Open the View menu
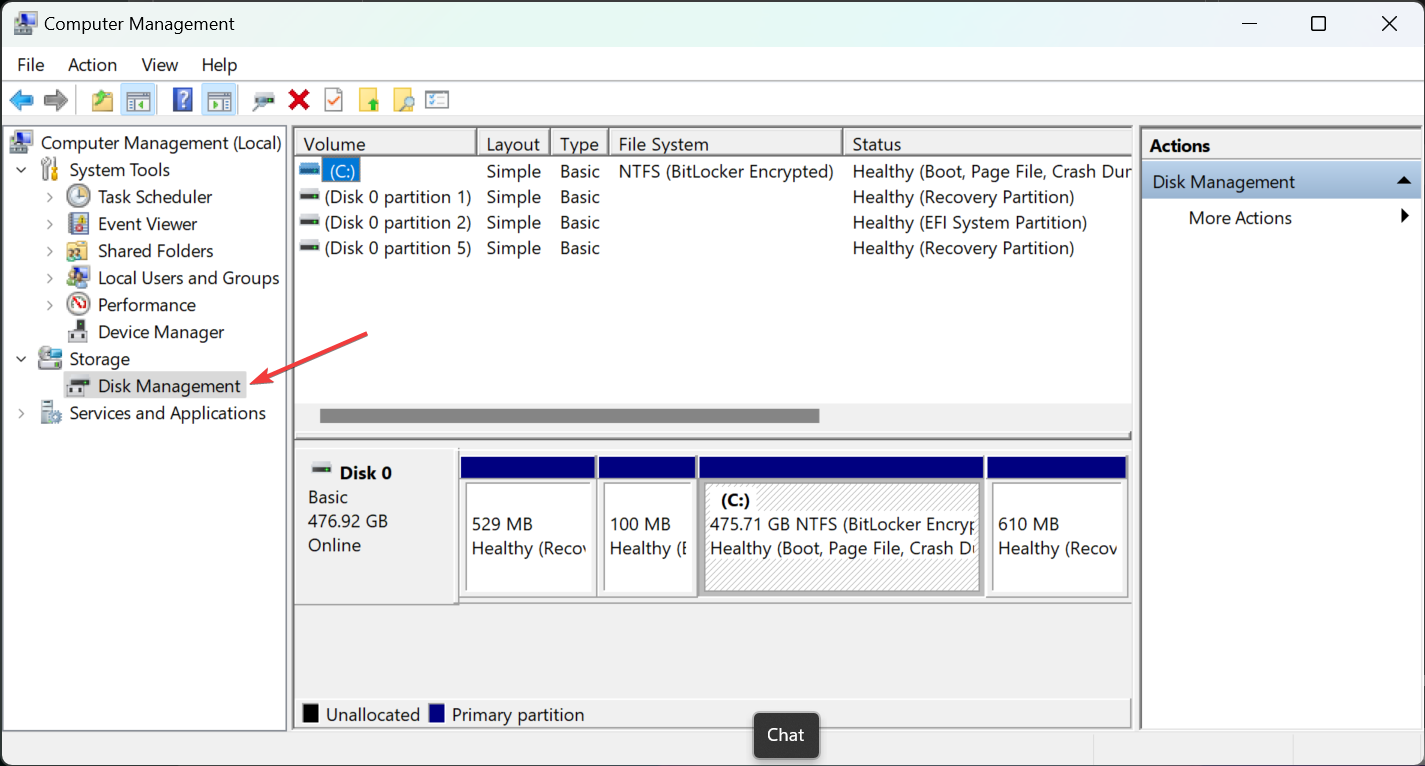1425x766 pixels. point(159,65)
